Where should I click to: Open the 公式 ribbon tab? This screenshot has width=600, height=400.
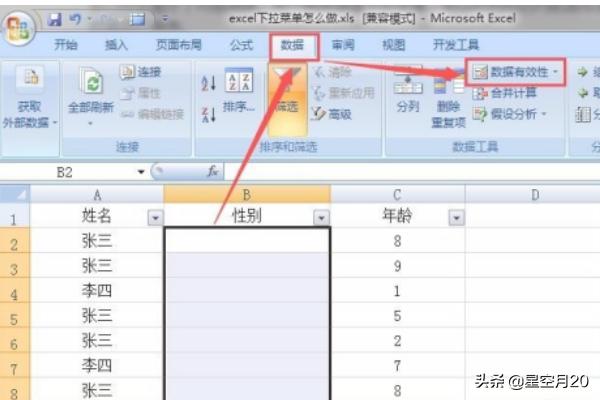pyautogui.click(x=241, y=45)
